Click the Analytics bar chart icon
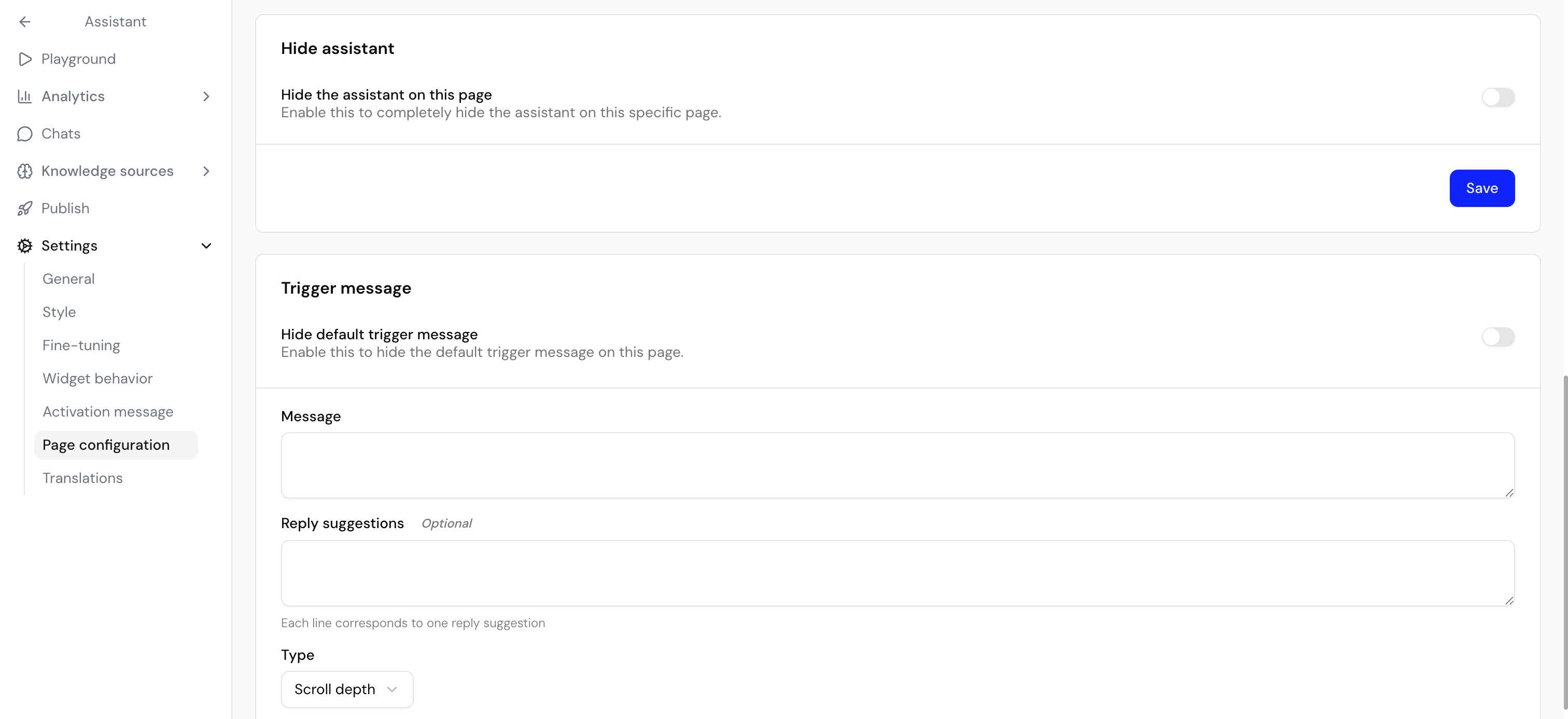1568x719 pixels. 24,96
